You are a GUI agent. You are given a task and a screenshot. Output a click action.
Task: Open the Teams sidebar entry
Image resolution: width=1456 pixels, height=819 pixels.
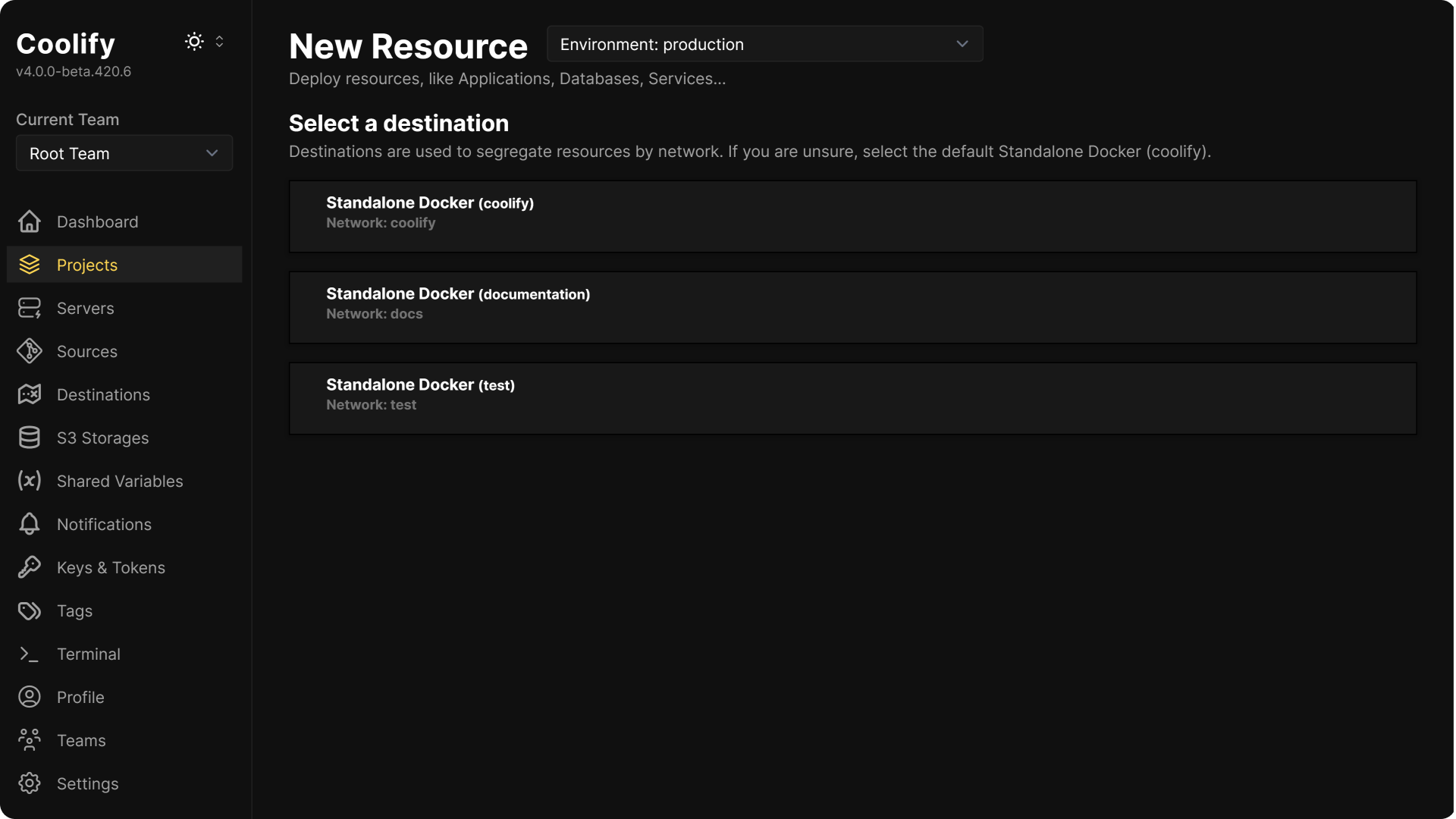point(81,740)
